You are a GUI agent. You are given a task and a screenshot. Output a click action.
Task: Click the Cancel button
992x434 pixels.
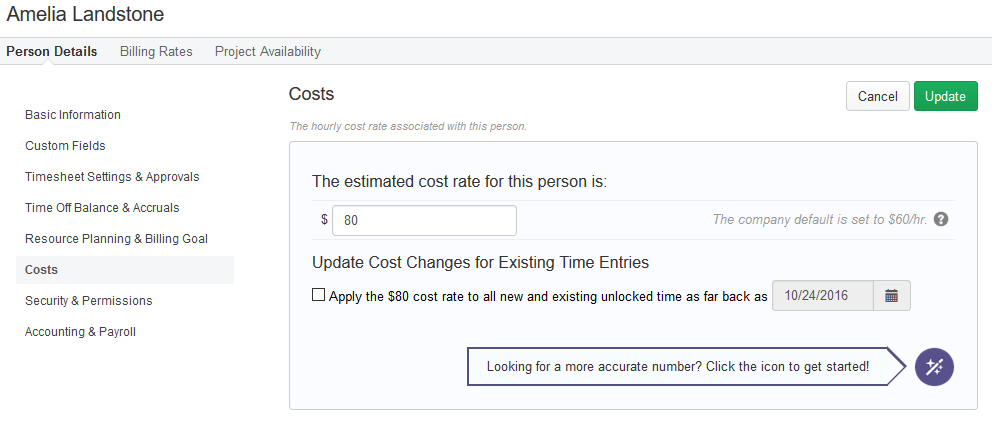(877, 96)
